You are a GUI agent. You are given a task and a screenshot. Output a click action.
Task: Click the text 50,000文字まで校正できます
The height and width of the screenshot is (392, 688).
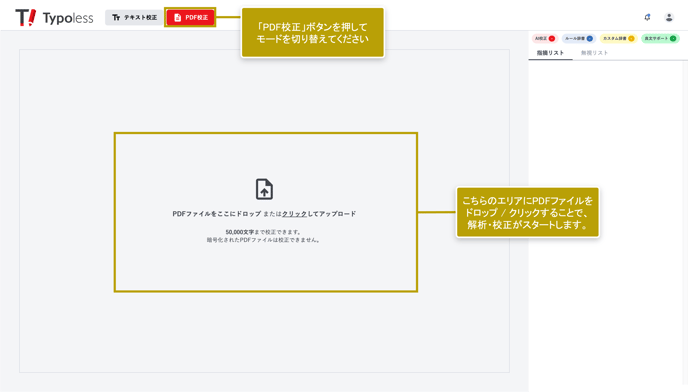pyautogui.click(x=264, y=232)
